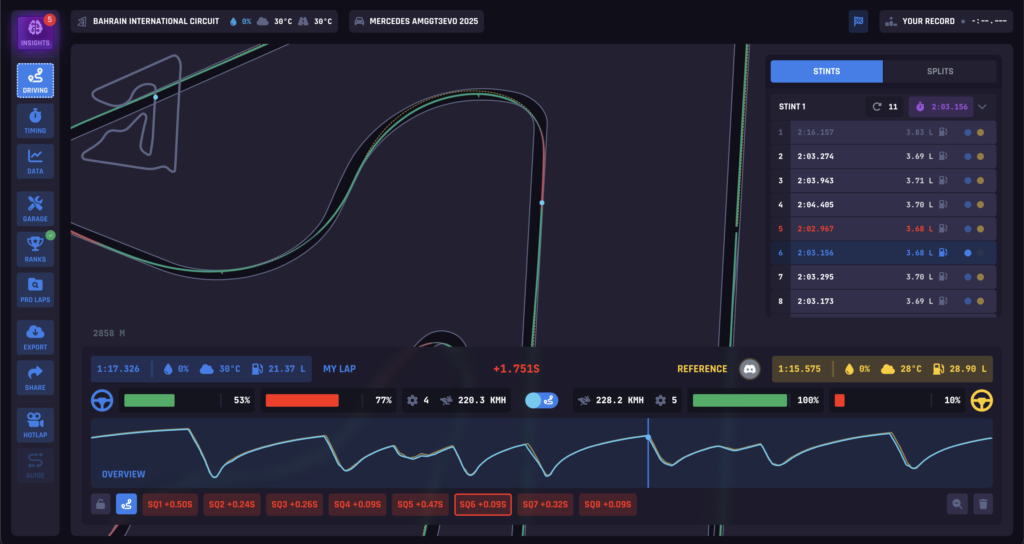The width and height of the screenshot is (1024, 544).
Task: Open the Timing section in sidebar
Action: pyautogui.click(x=35, y=121)
